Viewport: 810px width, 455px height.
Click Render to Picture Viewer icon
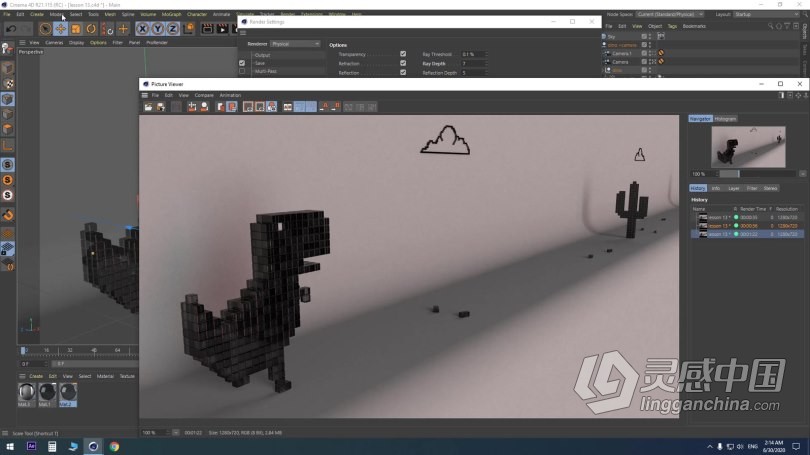(x=222, y=29)
